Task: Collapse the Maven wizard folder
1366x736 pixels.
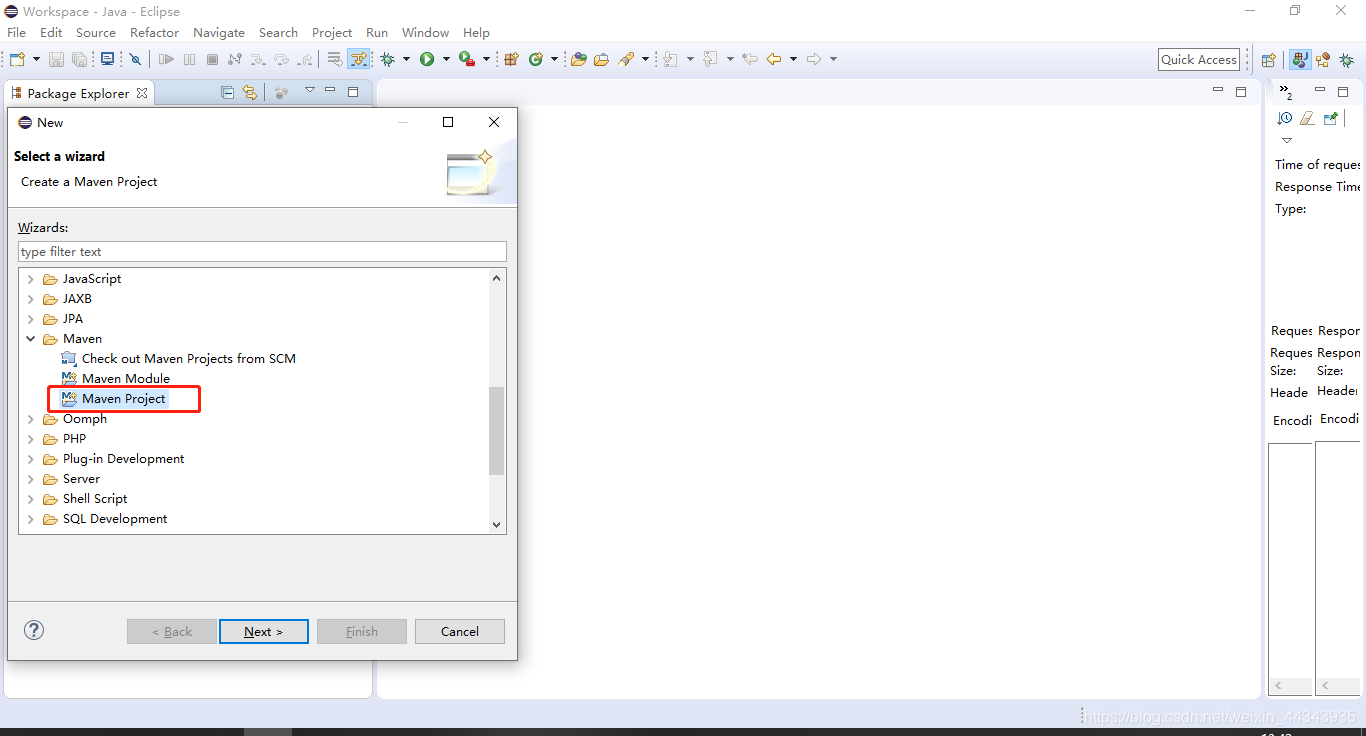Action: pos(31,339)
